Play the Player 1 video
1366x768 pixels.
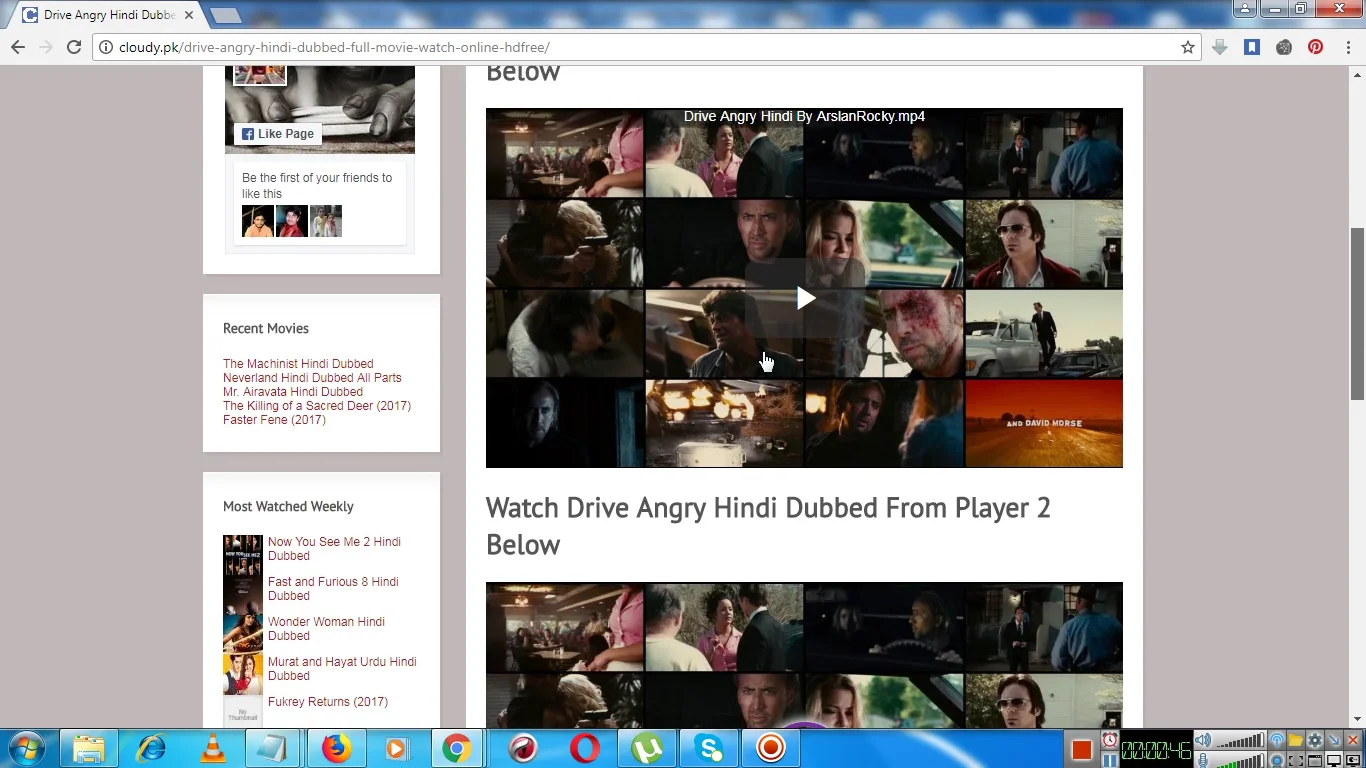pyautogui.click(x=805, y=298)
